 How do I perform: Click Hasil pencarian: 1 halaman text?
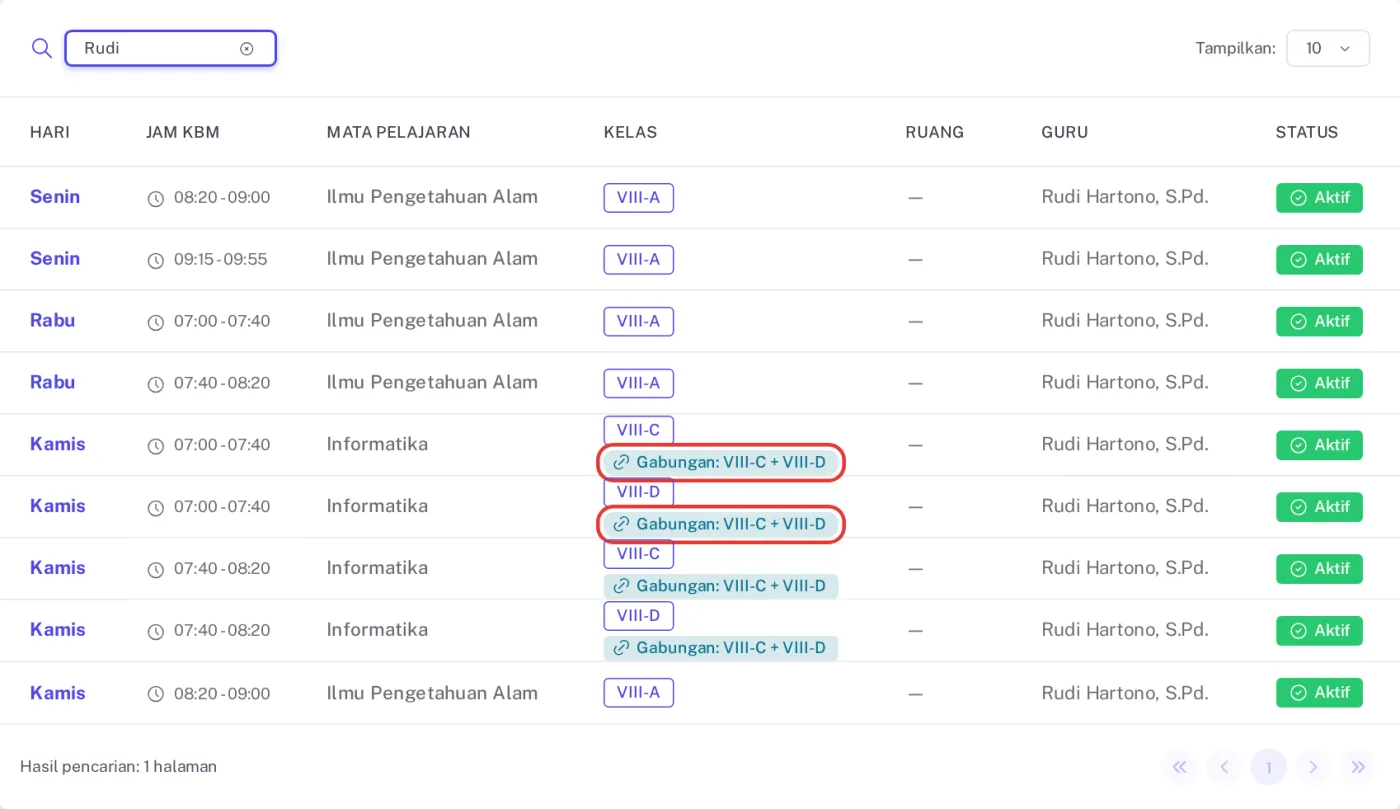click(x=118, y=767)
